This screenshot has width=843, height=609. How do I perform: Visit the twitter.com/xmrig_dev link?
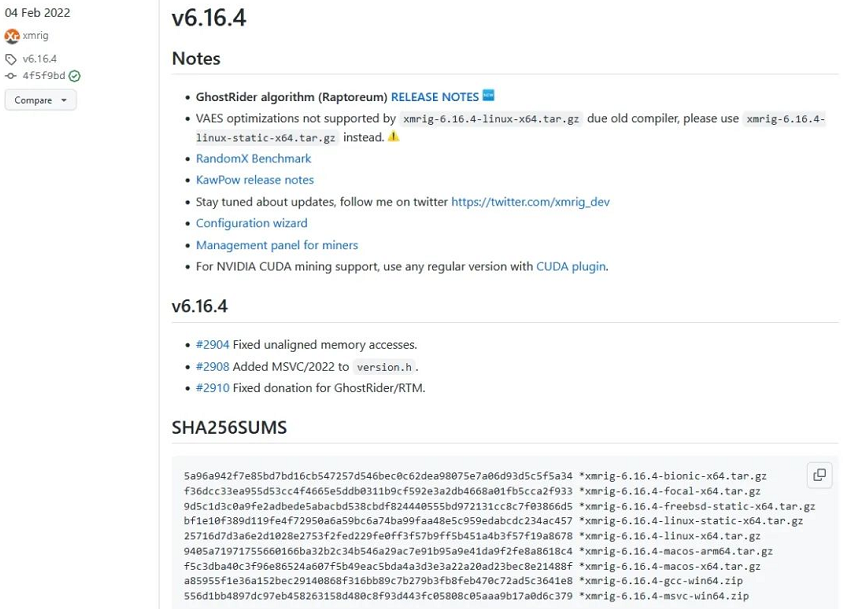[530, 202]
